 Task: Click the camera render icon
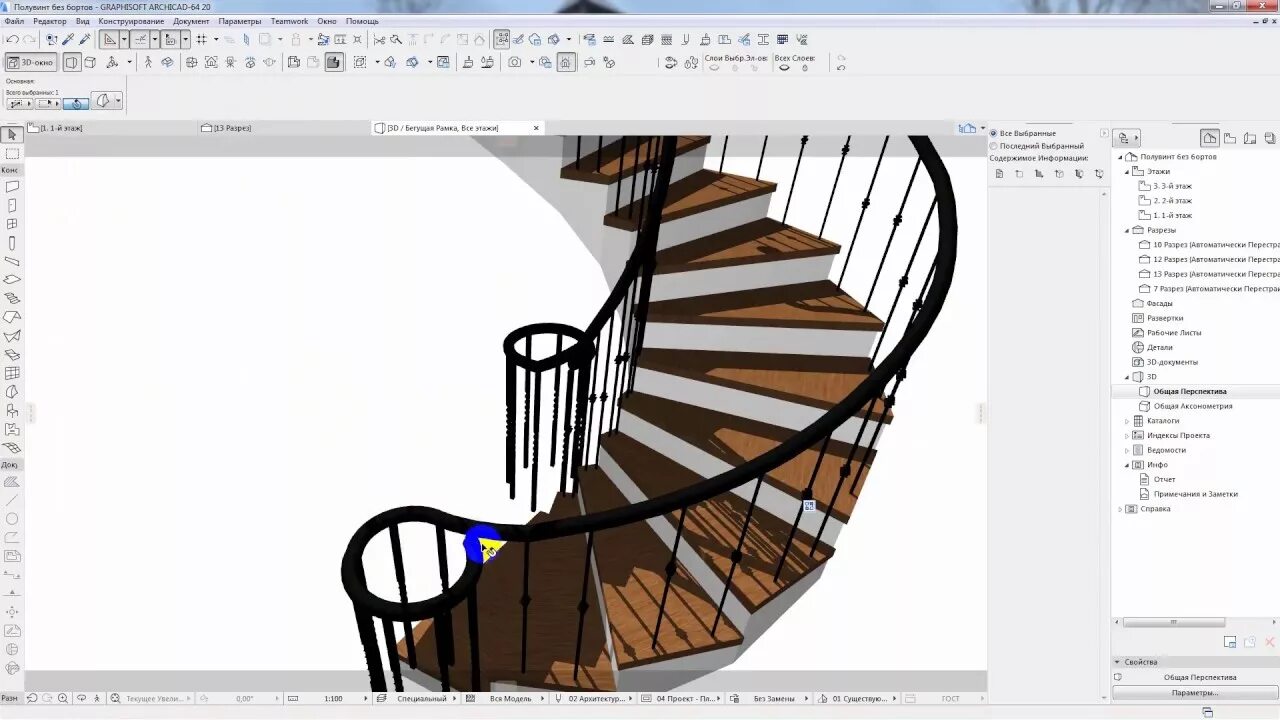(514, 62)
